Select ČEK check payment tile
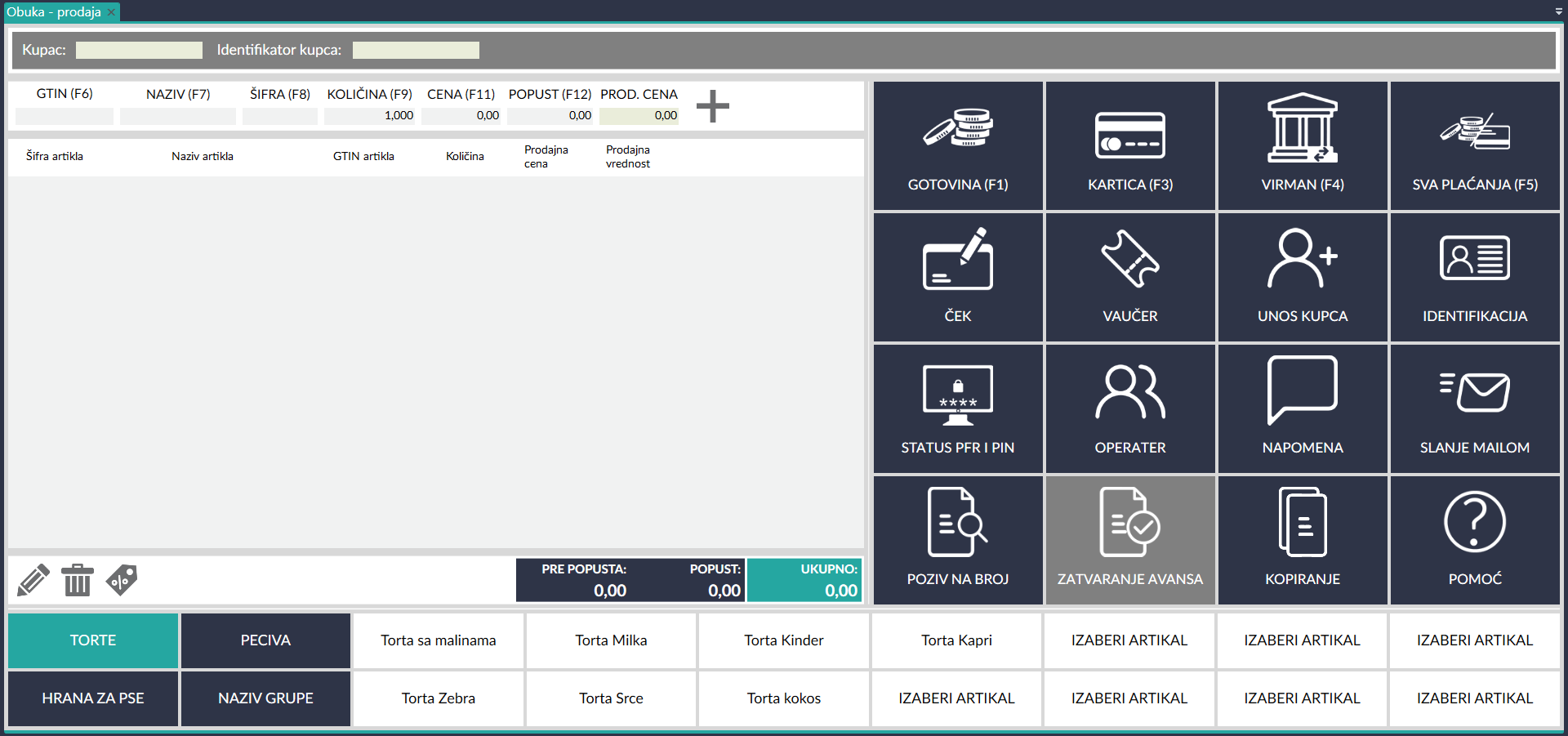Screen dimensions: 1568x736 (x=958, y=277)
